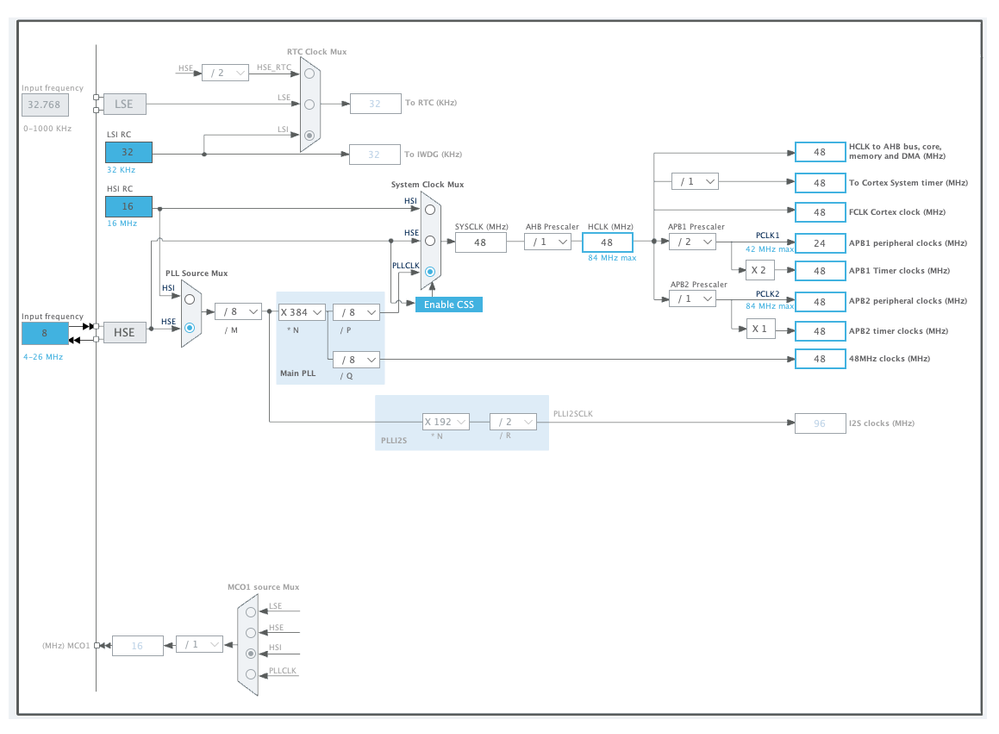Select HSI in MCO1 source Mux
Screen dimensions: 999x734
point(251,653)
